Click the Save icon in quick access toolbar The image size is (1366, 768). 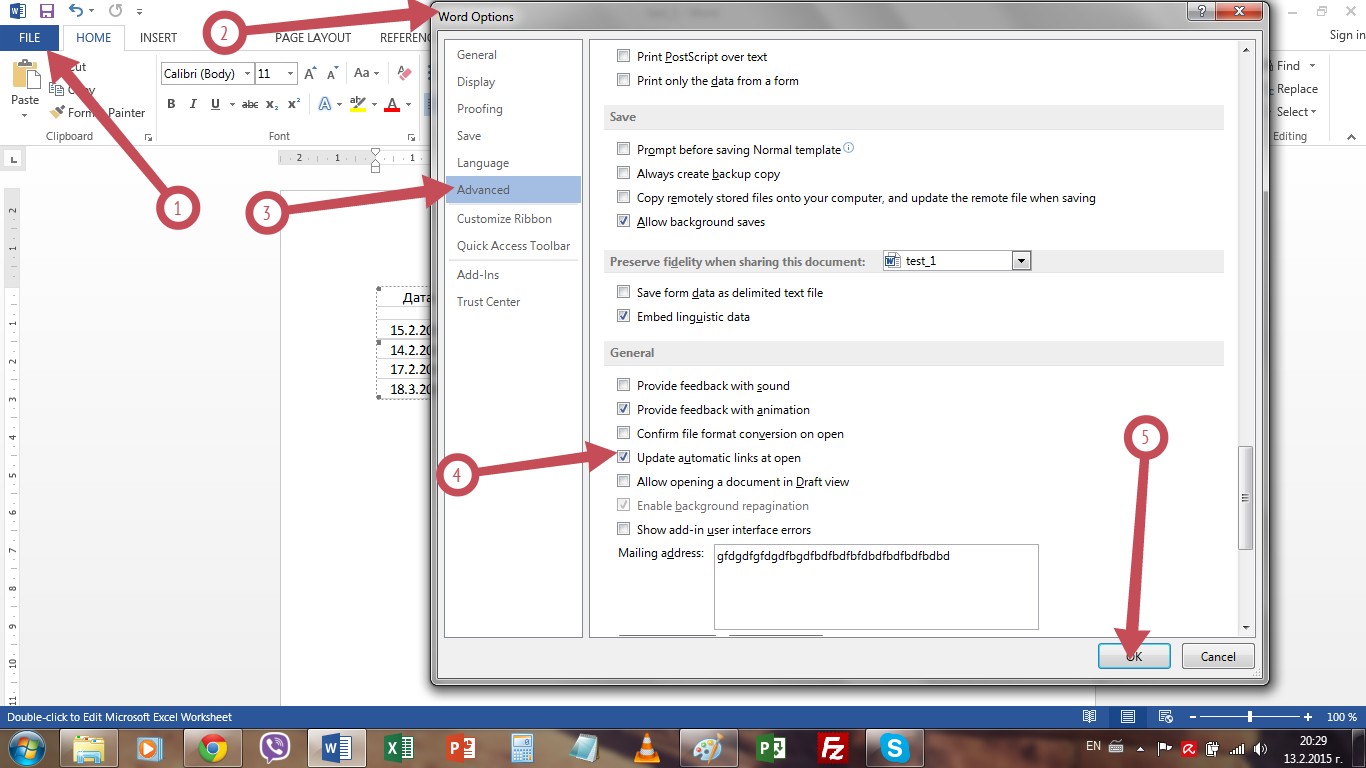point(46,12)
